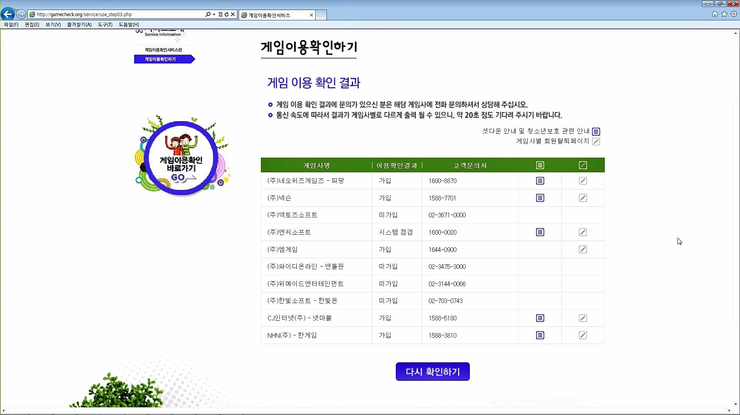This screenshot has width=740, height=415.
Task: Open withdrawal page icon for NHN(주) - 한게임
Action: [x=583, y=335]
